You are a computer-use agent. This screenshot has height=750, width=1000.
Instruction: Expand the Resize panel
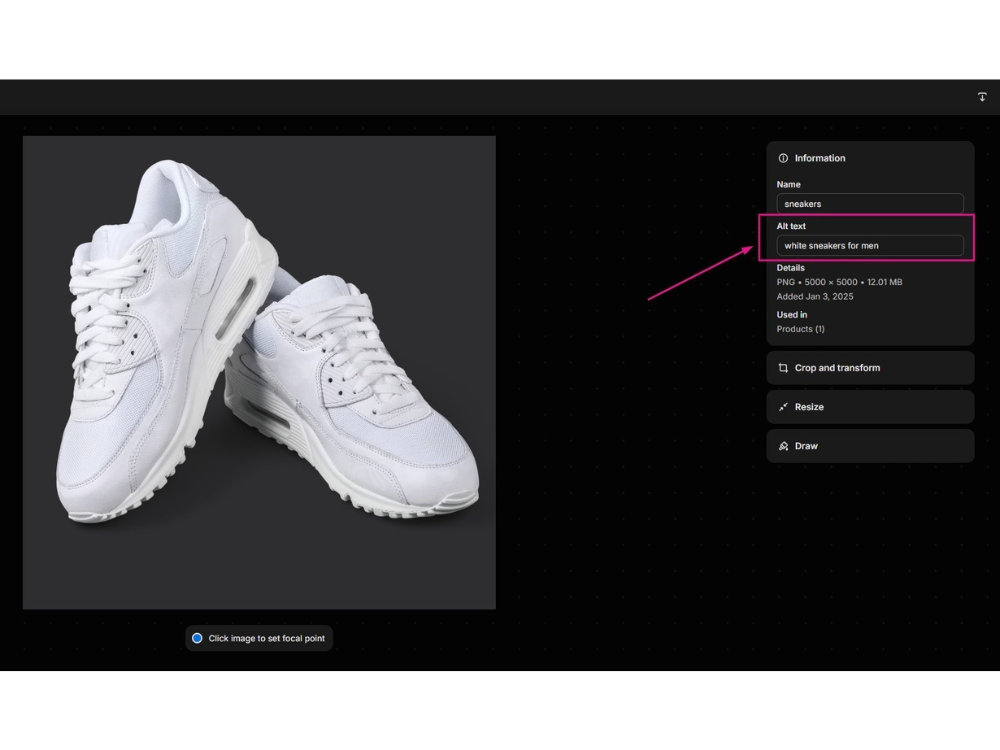pos(870,407)
